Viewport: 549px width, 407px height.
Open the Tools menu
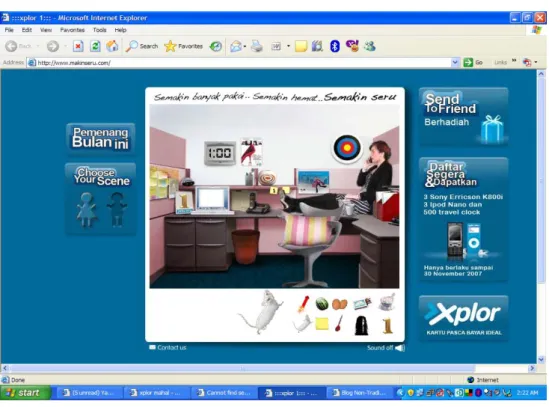pyautogui.click(x=99, y=30)
